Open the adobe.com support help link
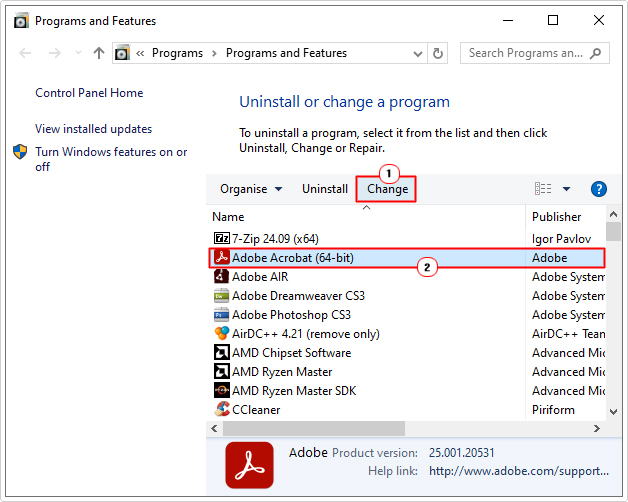The height and width of the screenshot is (502, 628). (x=519, y=471)
